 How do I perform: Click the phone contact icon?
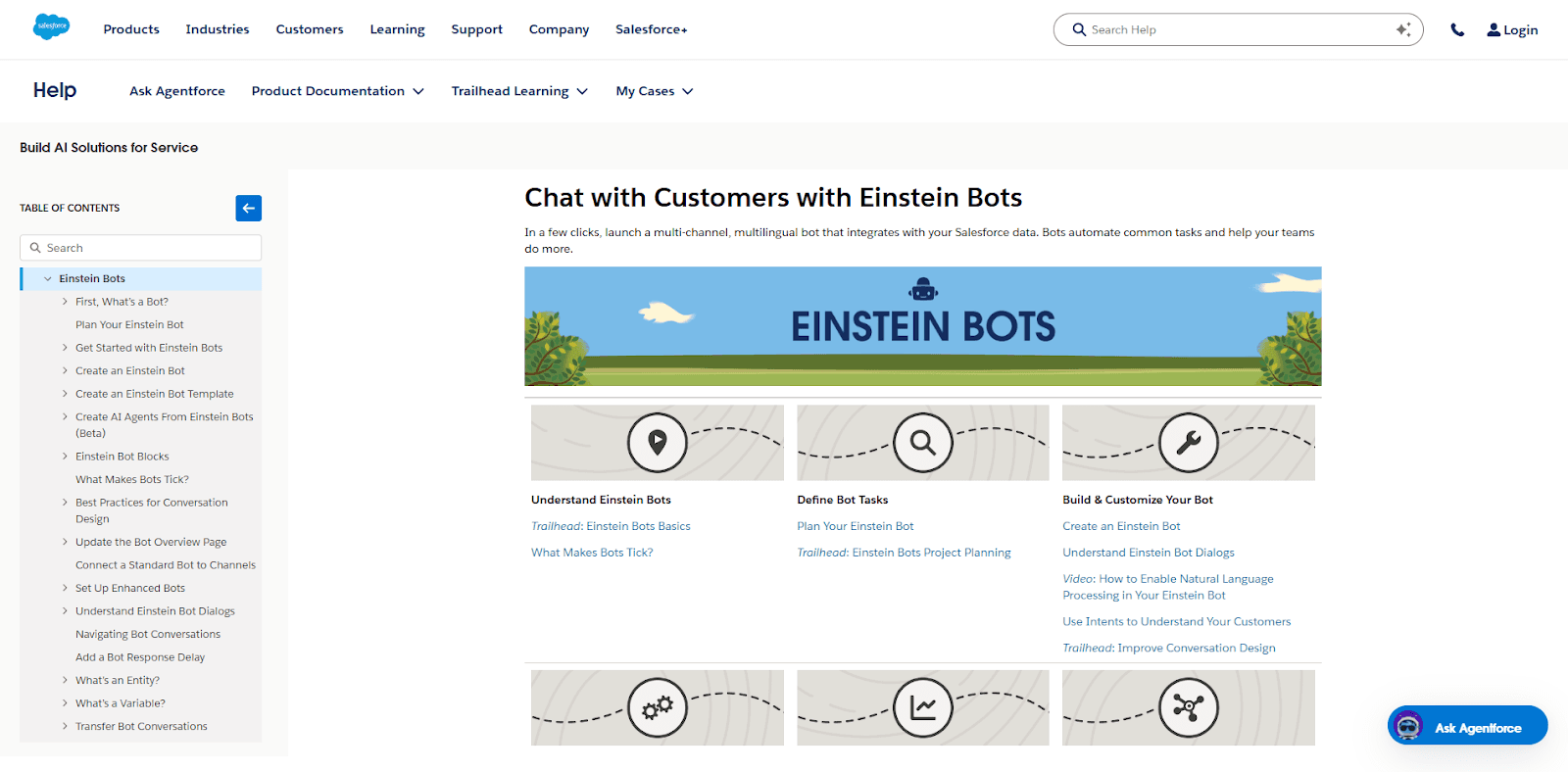click(1457, 30)
